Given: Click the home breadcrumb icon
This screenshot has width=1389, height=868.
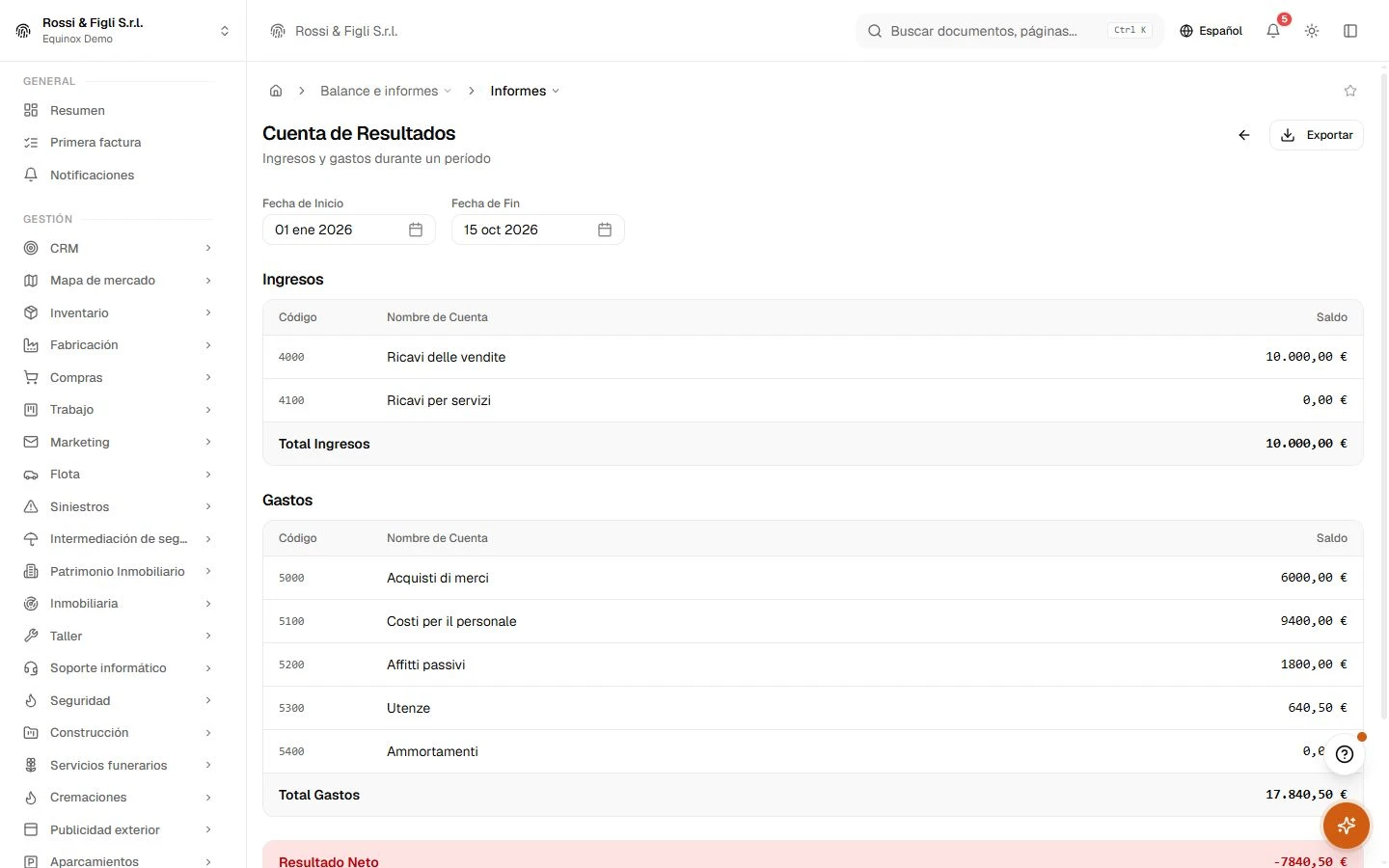Looking at the screenshot, I should [x=276, y=91].
